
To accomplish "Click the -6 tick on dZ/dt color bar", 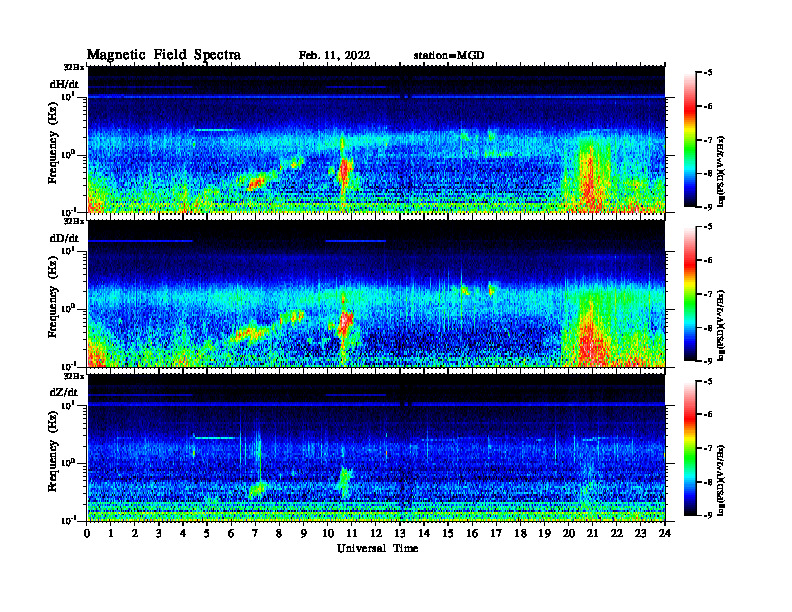I will click(709, 414).
